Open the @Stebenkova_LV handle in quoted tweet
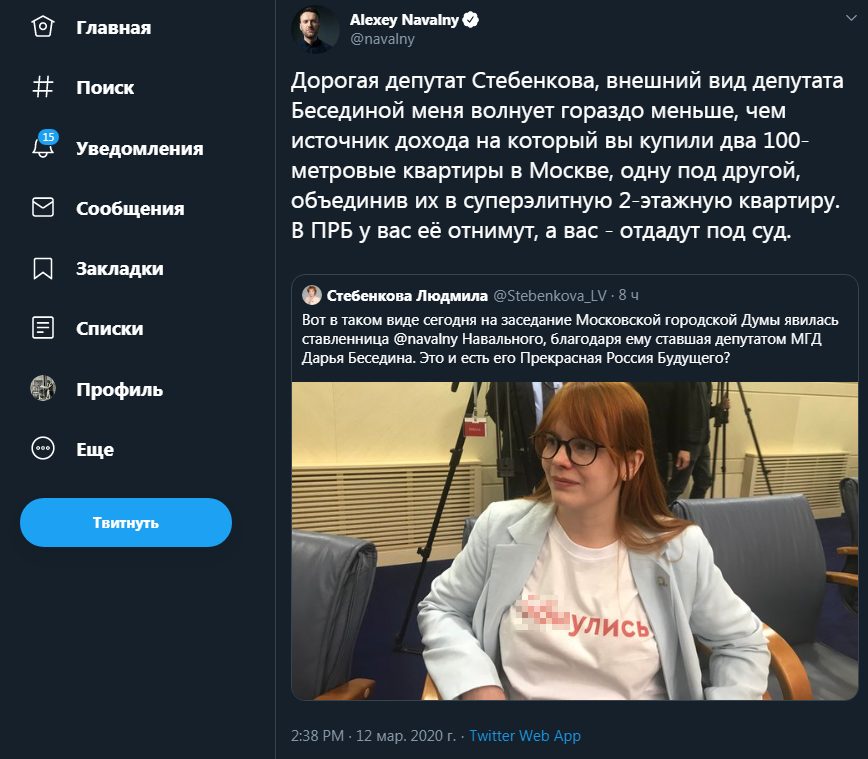The image size is (868, 759). [550, 296]
